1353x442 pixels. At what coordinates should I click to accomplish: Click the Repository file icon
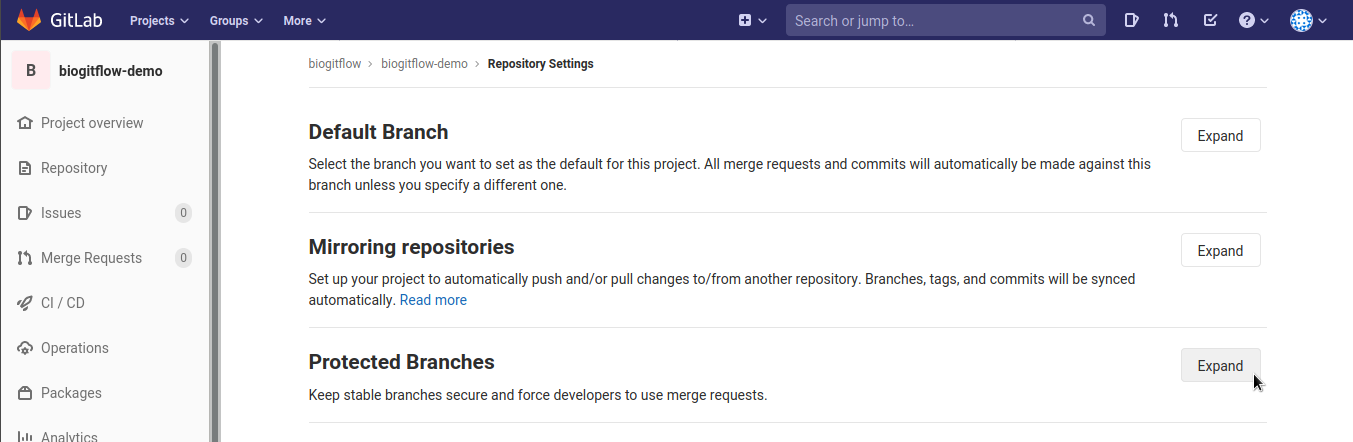25,168
